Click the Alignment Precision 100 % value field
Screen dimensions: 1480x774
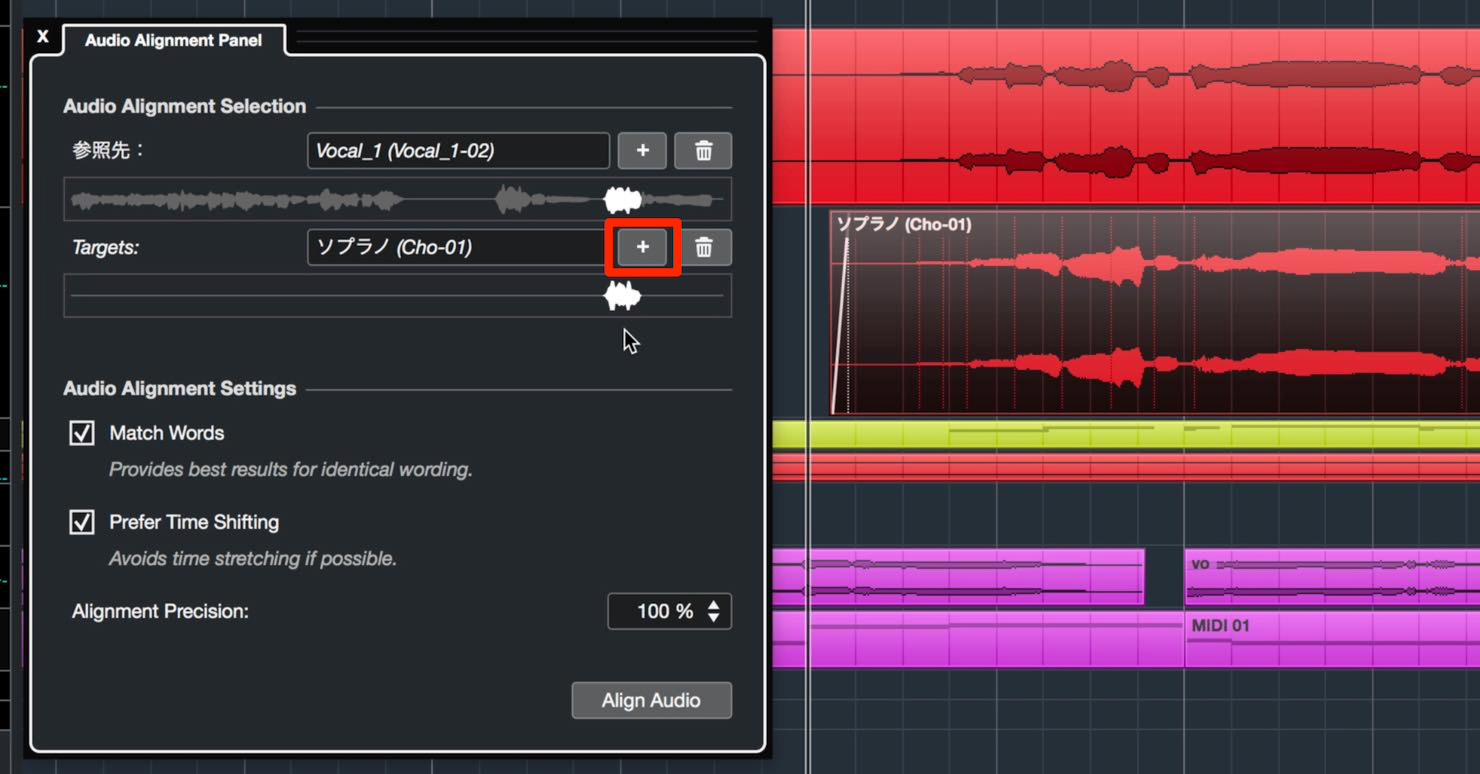click(x=669, y=611)
